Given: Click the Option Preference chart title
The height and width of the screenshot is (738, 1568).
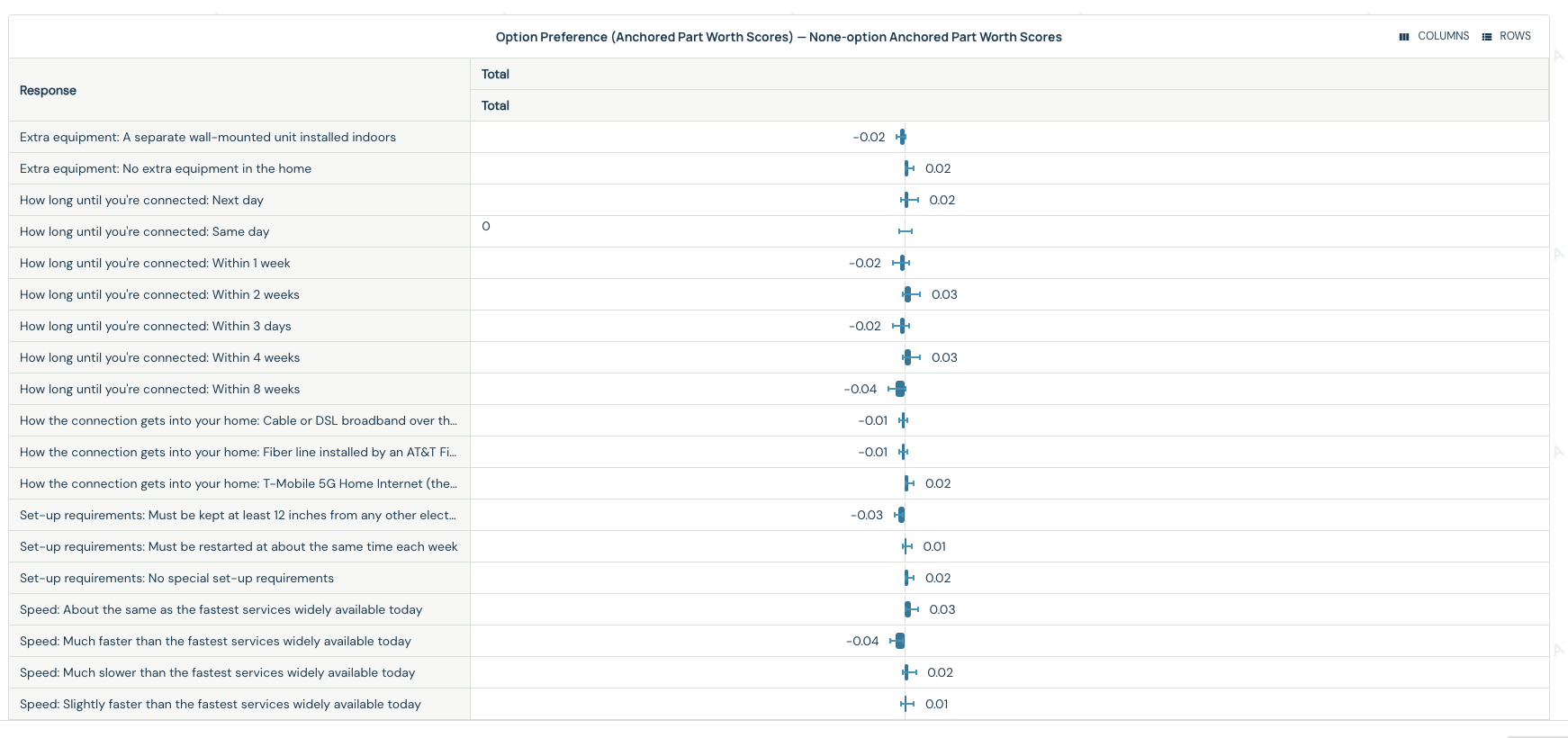Looking at the screenshot, I should 779,37.
